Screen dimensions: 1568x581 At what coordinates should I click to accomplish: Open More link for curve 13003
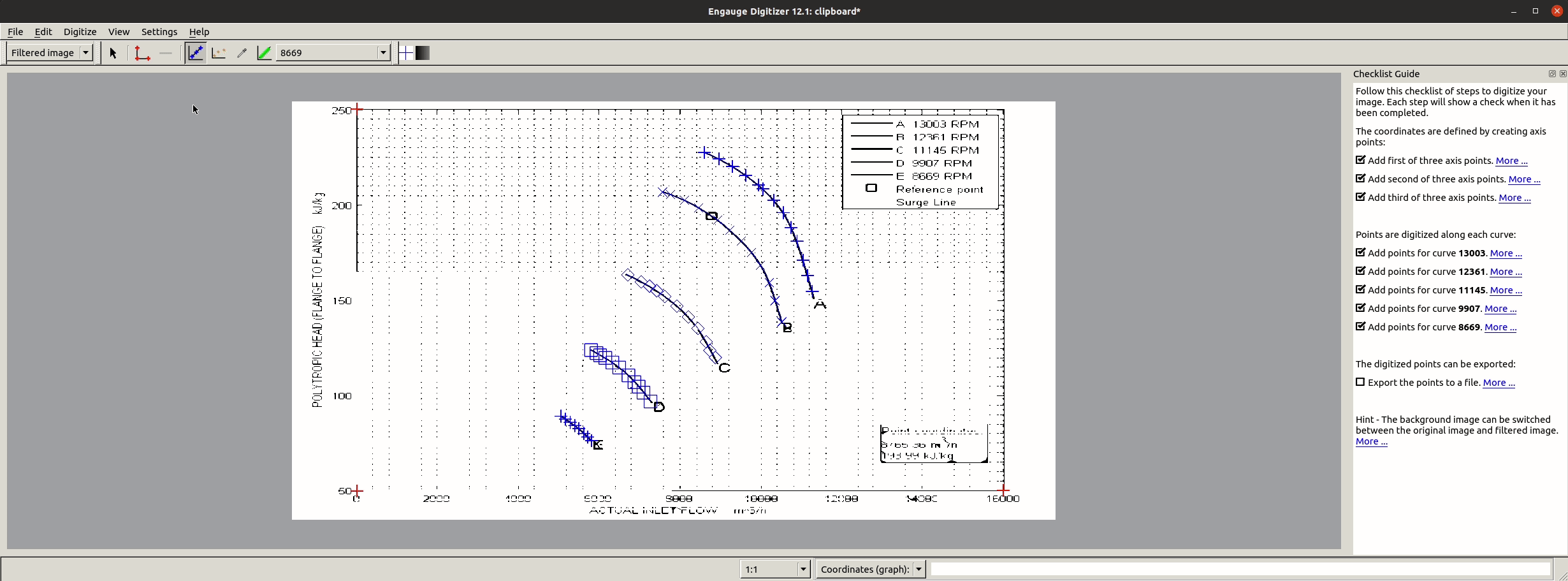click(1506, 253)
